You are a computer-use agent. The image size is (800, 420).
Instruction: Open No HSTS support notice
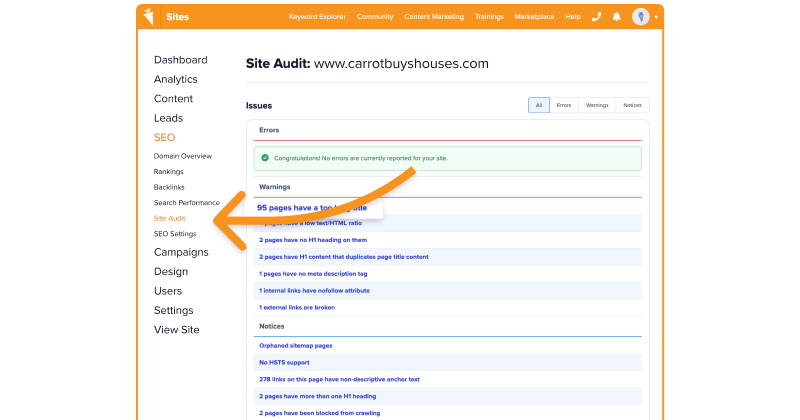pos(284,362)
